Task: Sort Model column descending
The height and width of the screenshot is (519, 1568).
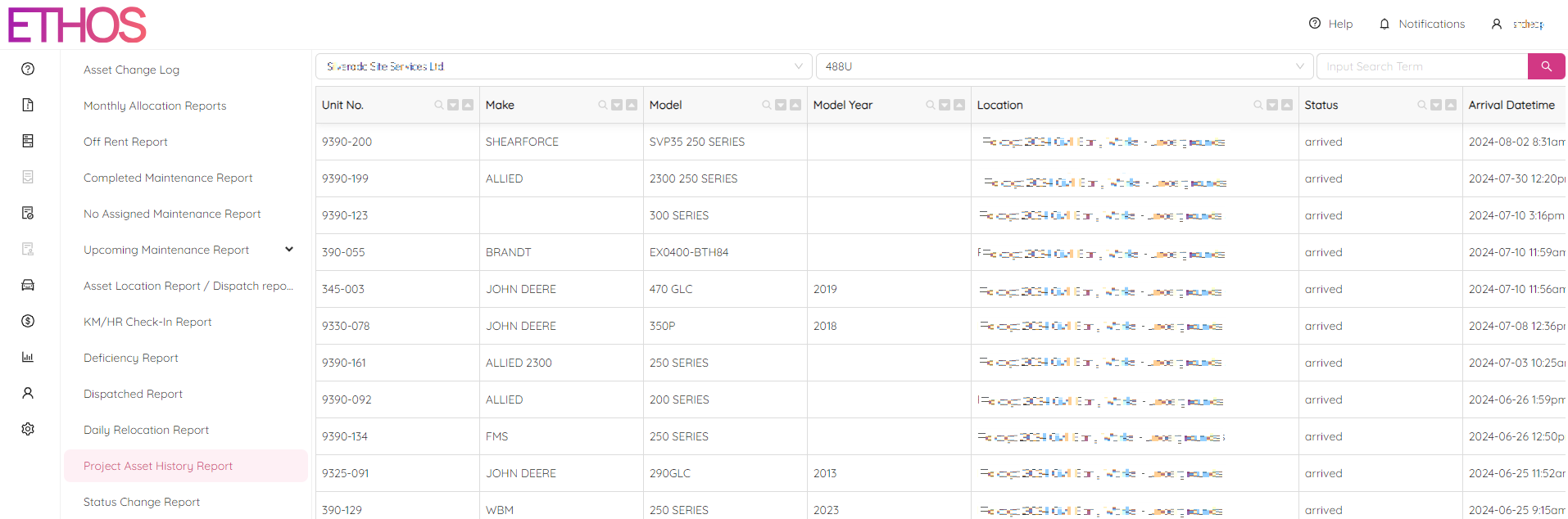Action: (x=781, y=105)
